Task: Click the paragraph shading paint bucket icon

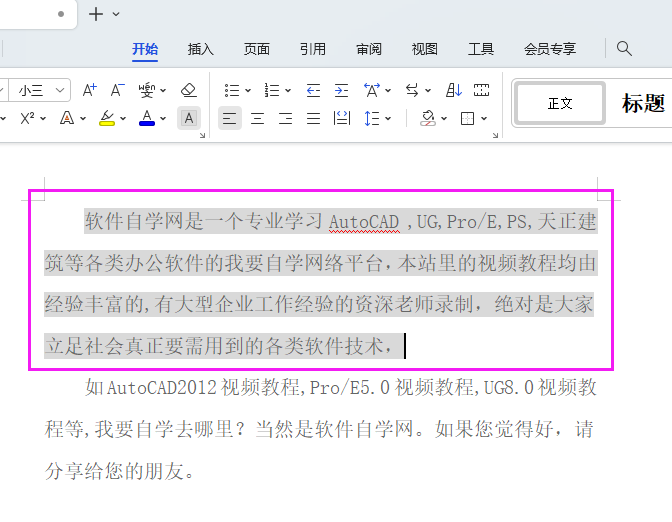Action: click(x=428, y=118)
